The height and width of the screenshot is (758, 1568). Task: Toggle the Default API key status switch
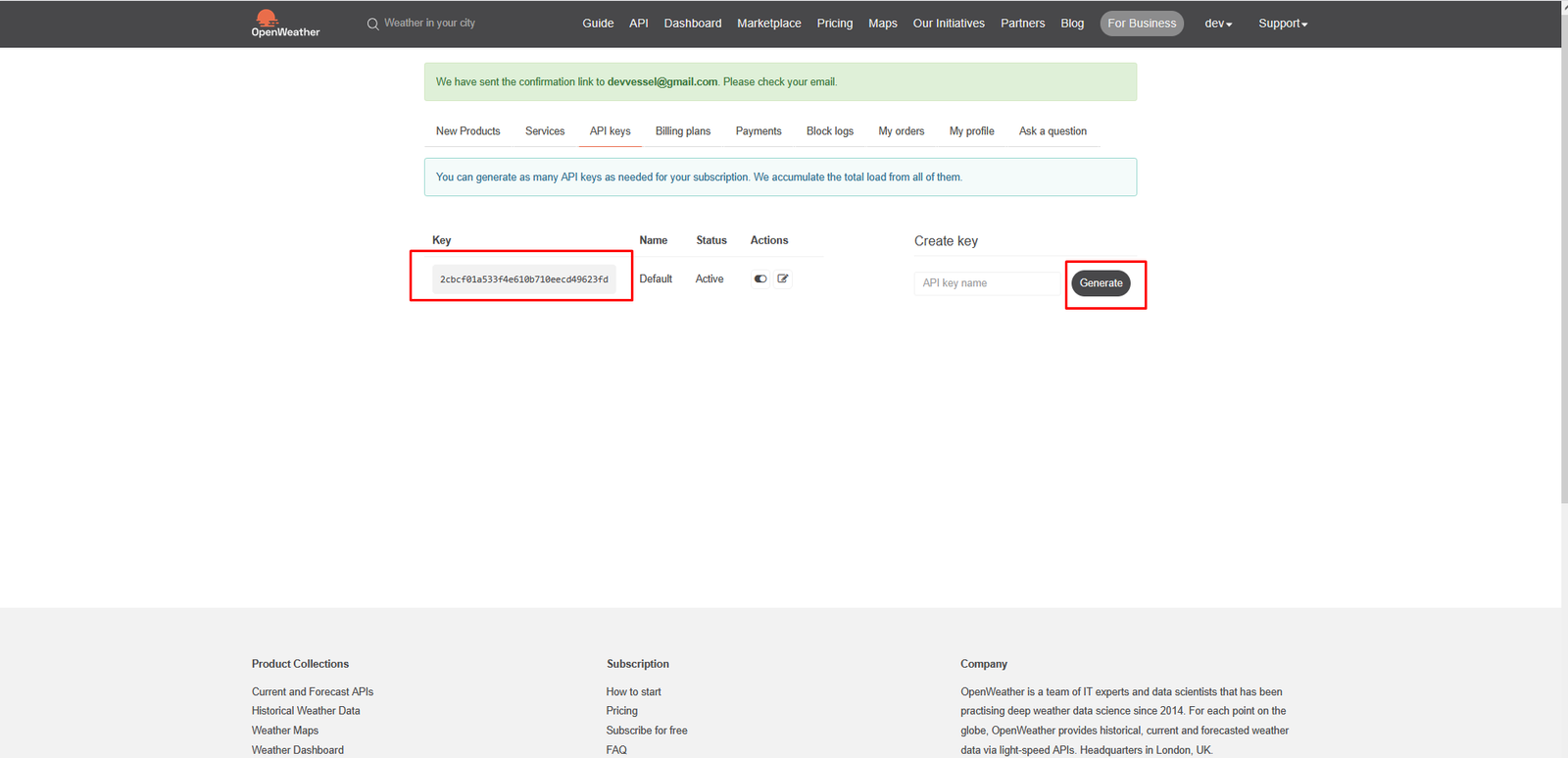pos(760,278)
